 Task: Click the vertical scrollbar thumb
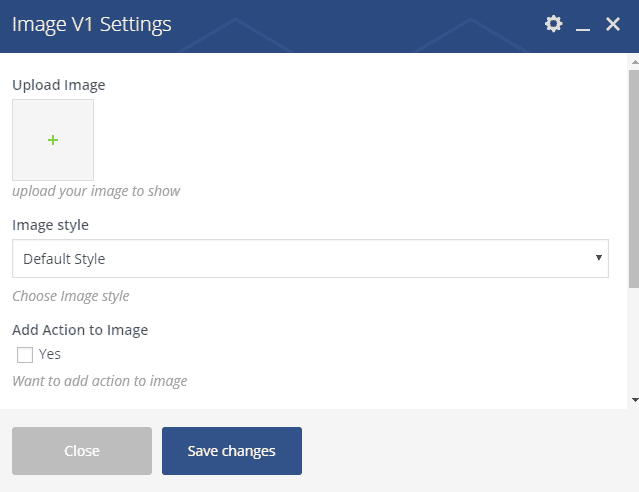point(634,170)
